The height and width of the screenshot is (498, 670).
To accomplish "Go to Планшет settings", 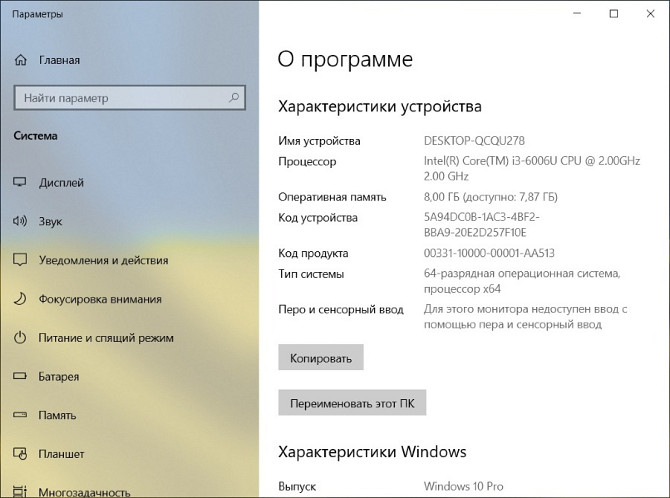I will pyautogui.click(x=61, y=454).
